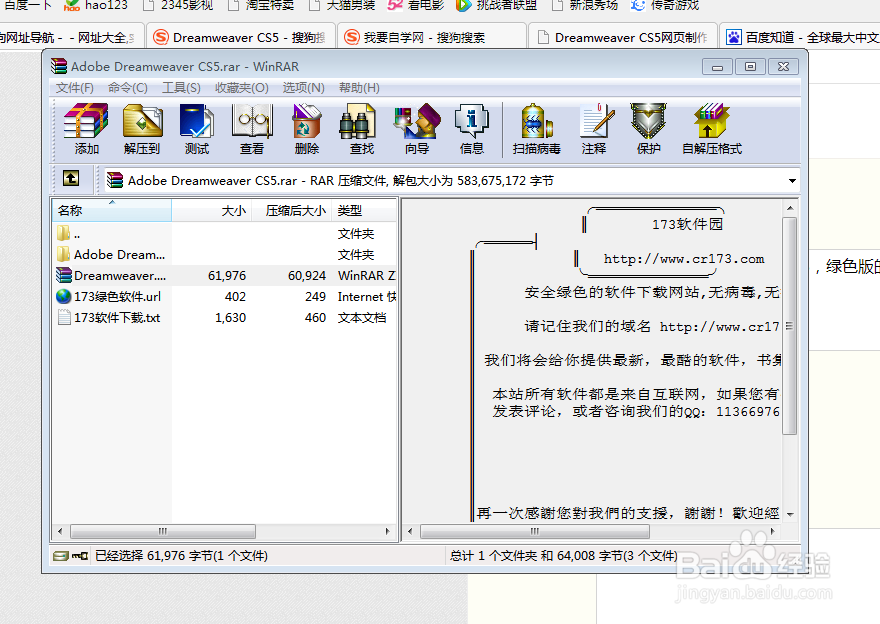Open the 帮助(H) menu

(359, 88)
